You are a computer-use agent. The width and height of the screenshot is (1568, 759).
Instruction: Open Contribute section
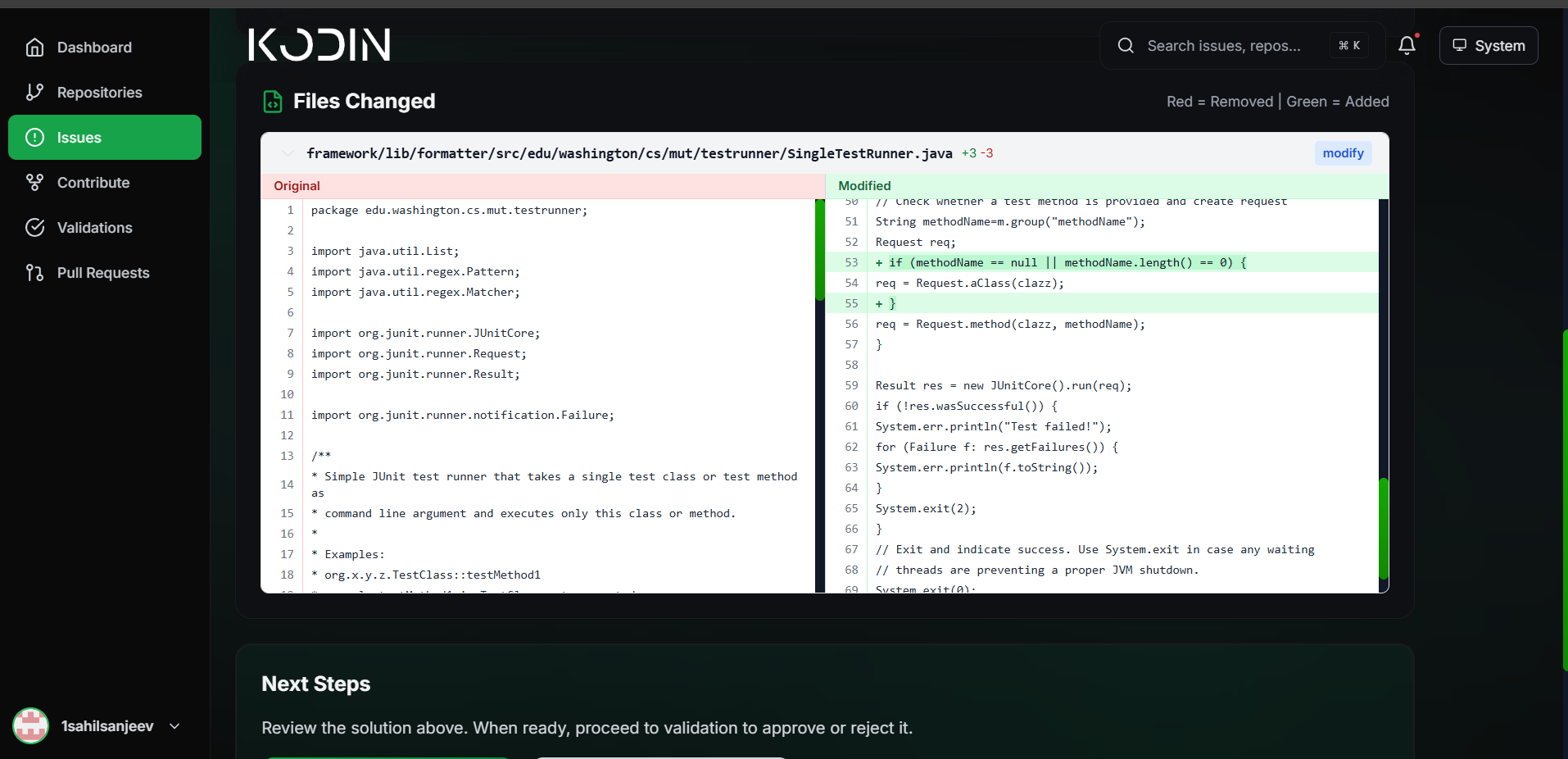coord(105,183)
